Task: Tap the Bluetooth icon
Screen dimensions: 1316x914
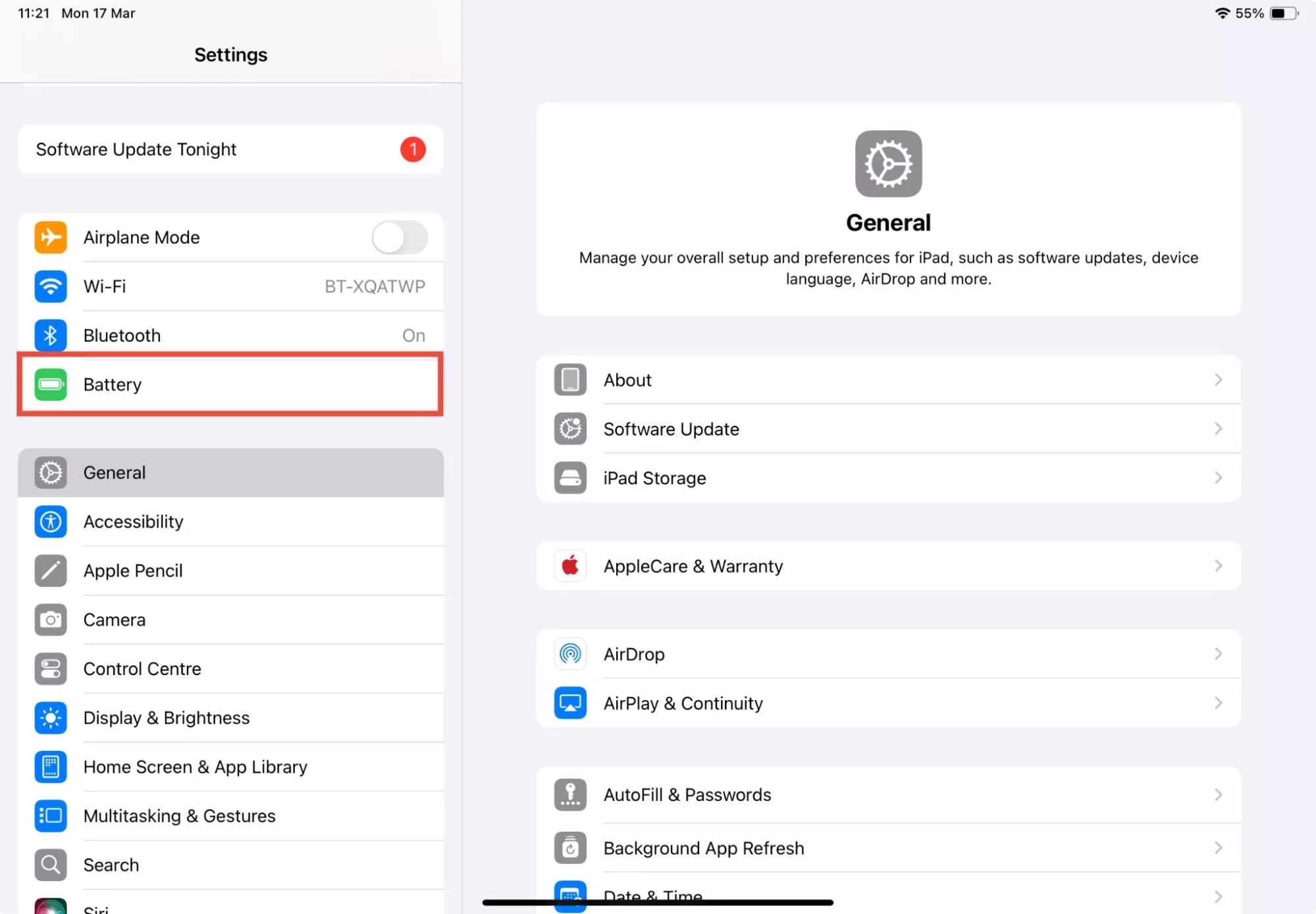Action: coord(51,336)
